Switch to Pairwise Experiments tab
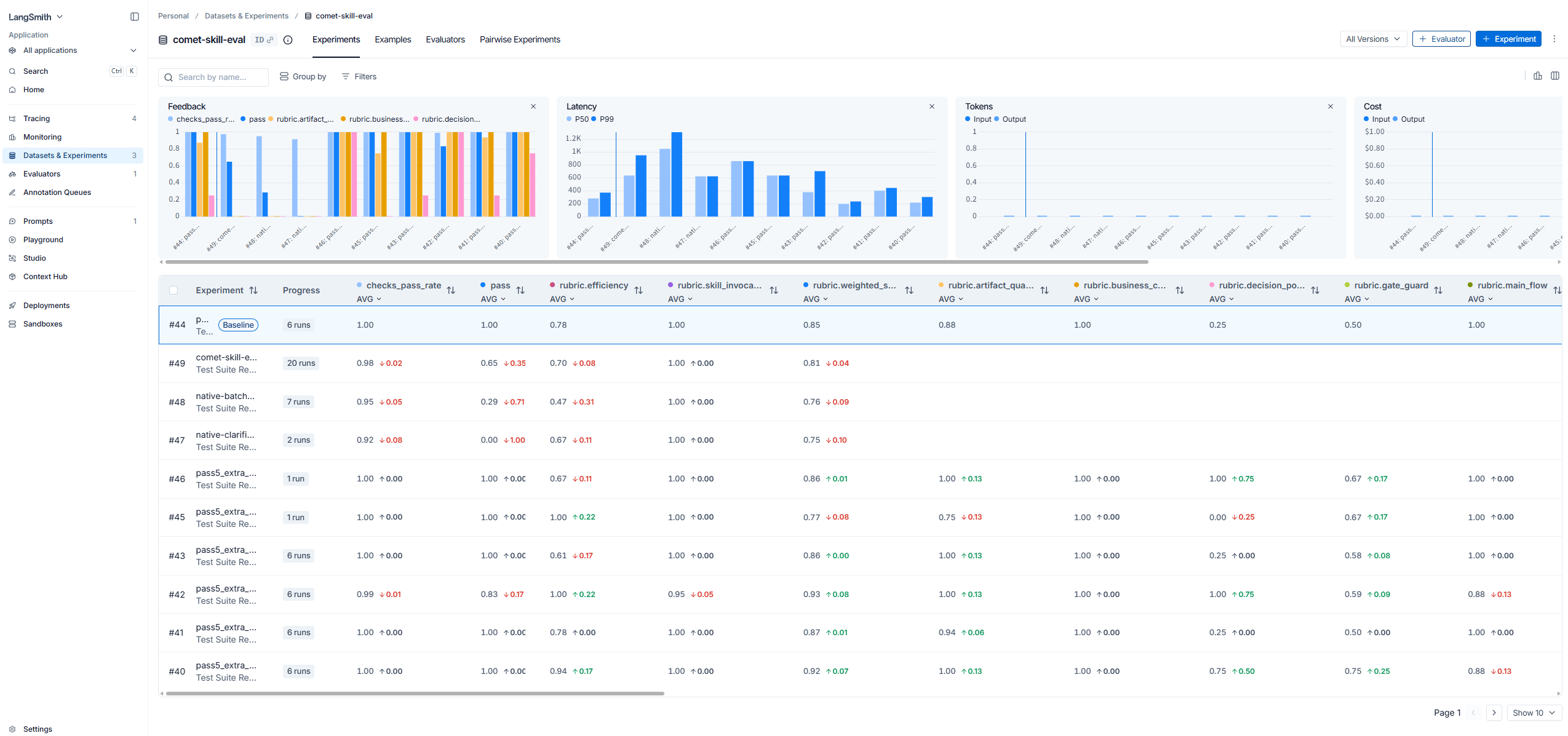Screen dimensions: 1568x736 [x=520, y=39]
